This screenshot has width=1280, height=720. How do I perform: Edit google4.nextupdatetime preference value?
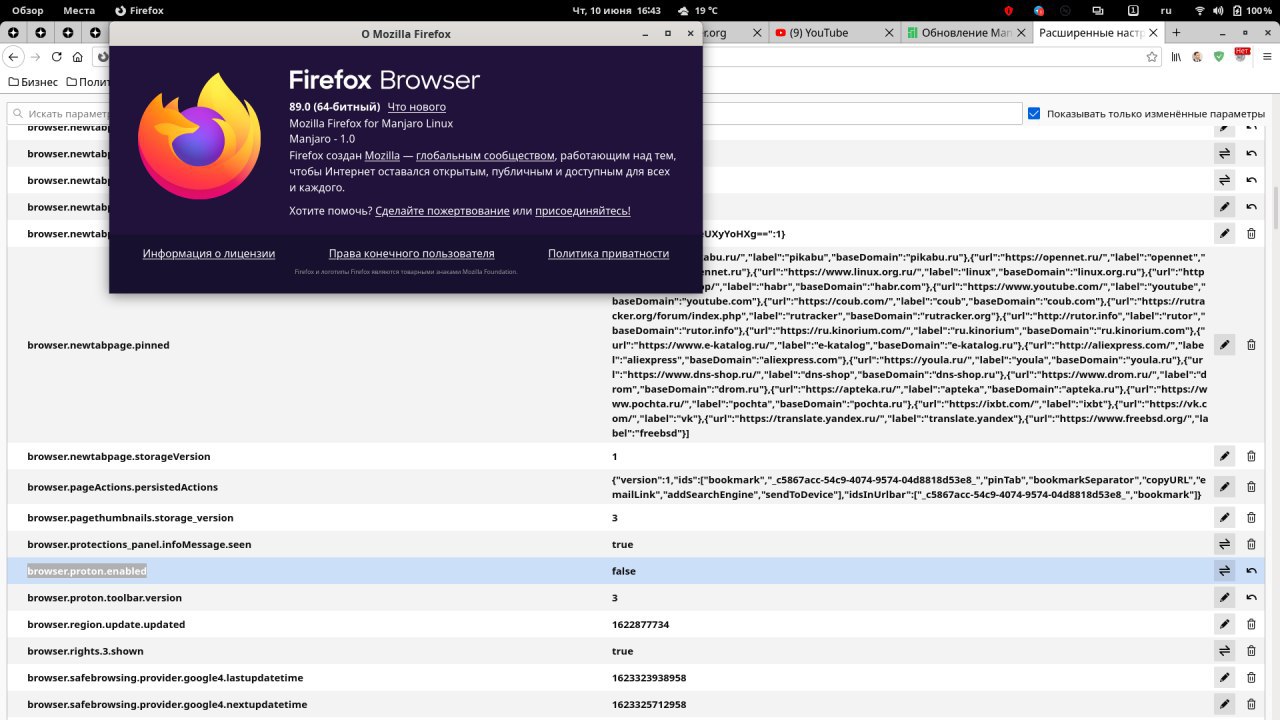[x=1224, y=704]
